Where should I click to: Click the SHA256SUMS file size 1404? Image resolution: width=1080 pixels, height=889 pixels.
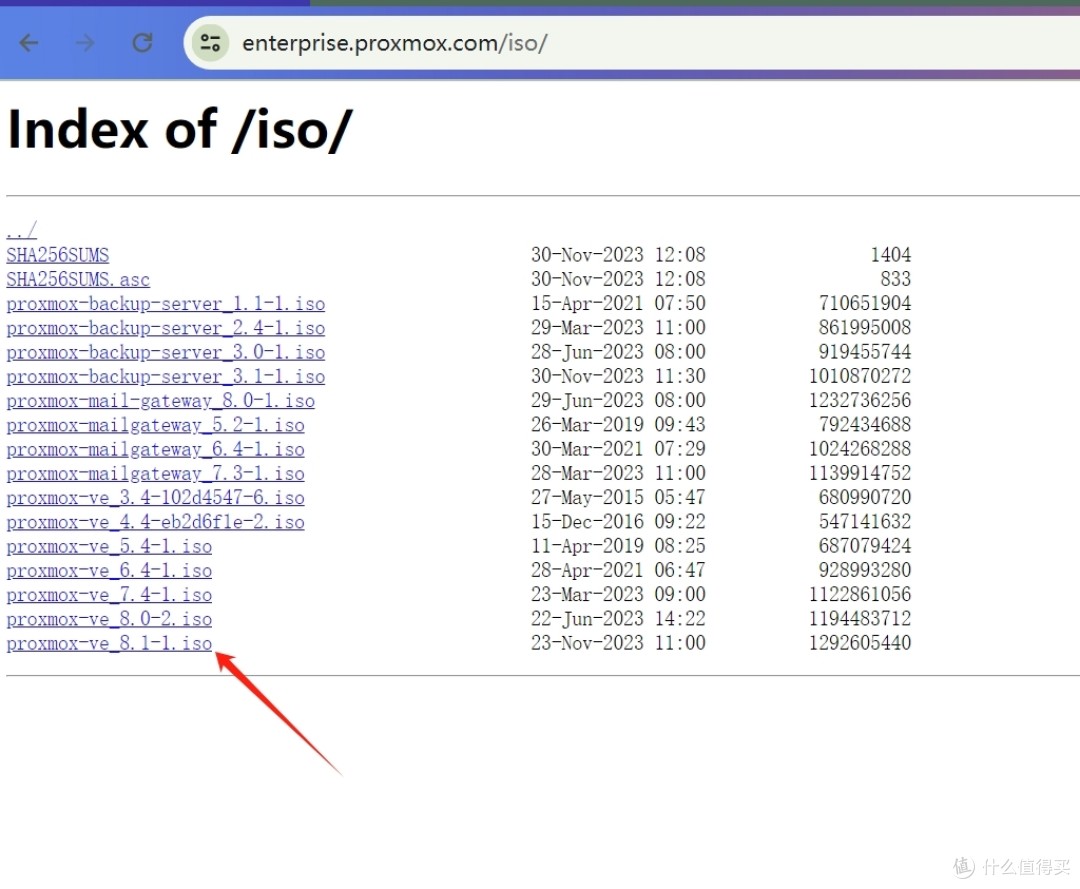tap(891, 255)
